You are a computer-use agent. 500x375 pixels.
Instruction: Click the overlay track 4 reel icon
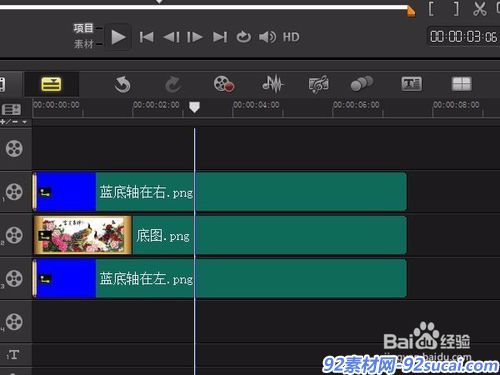coord(14,322)
